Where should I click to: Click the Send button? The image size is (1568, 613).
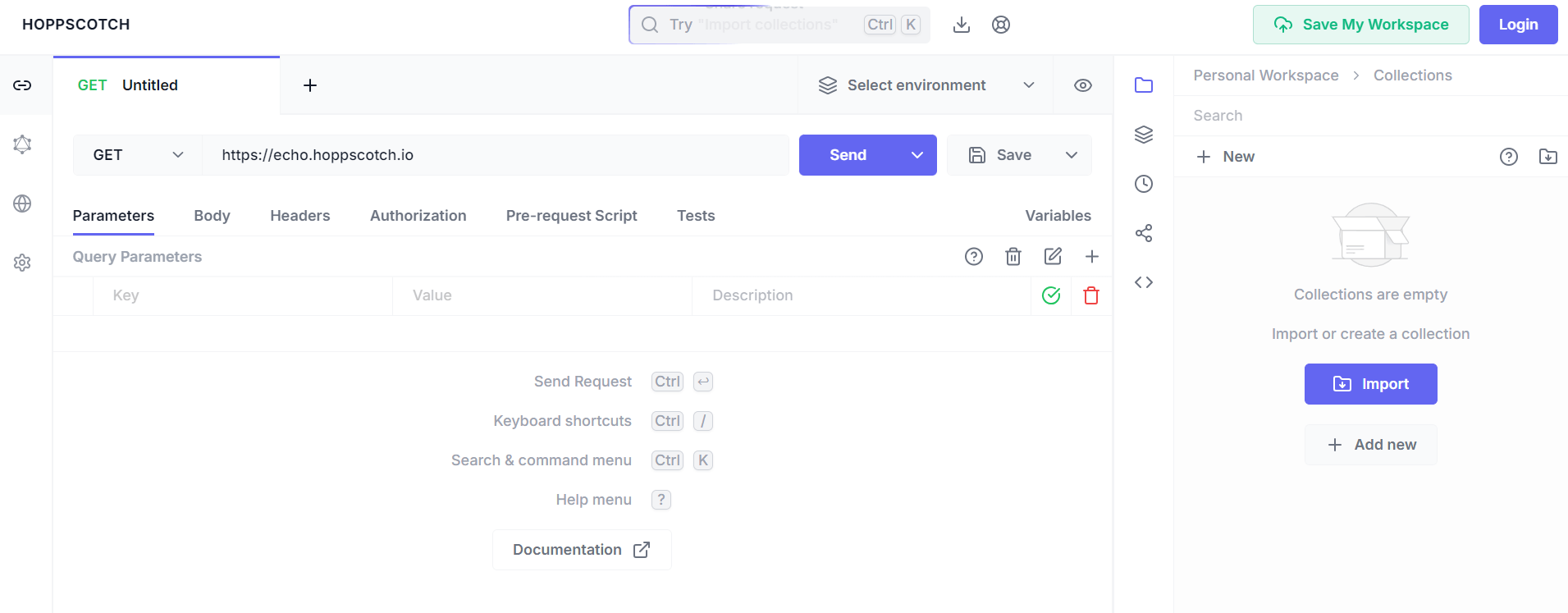[x=848, y=155]
